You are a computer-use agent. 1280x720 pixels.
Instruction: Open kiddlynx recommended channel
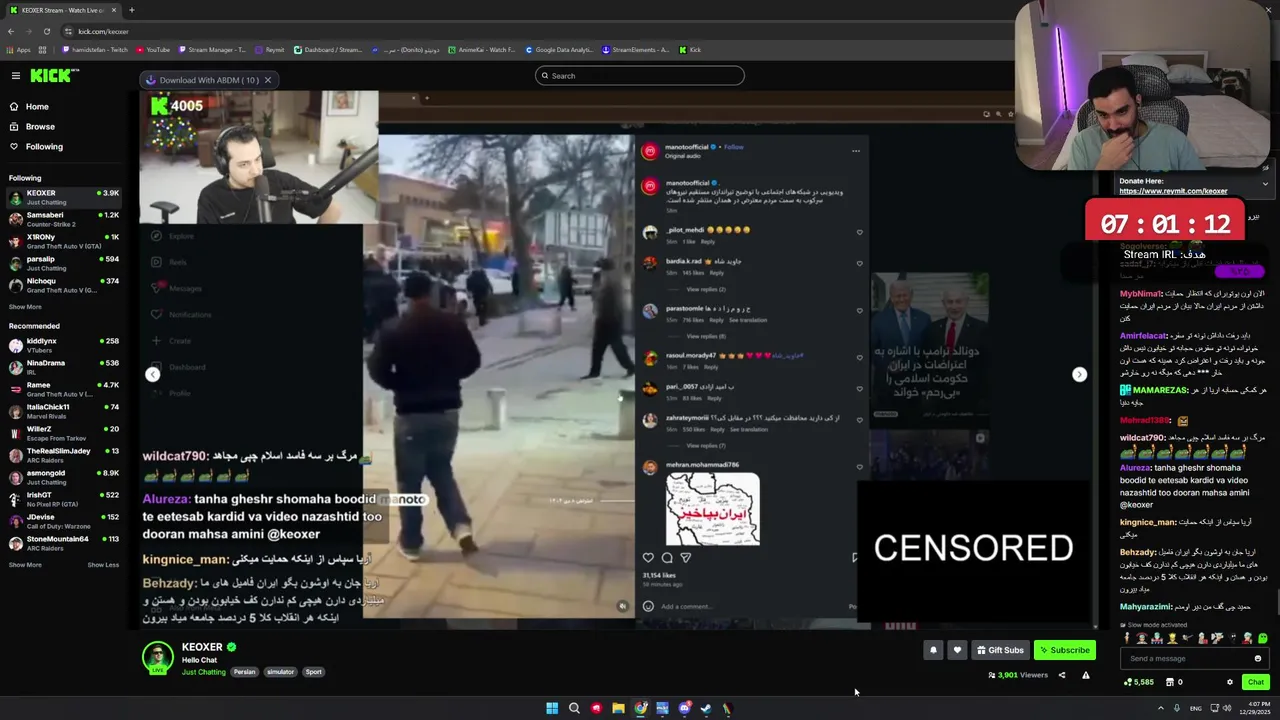(x=64, y=345)
